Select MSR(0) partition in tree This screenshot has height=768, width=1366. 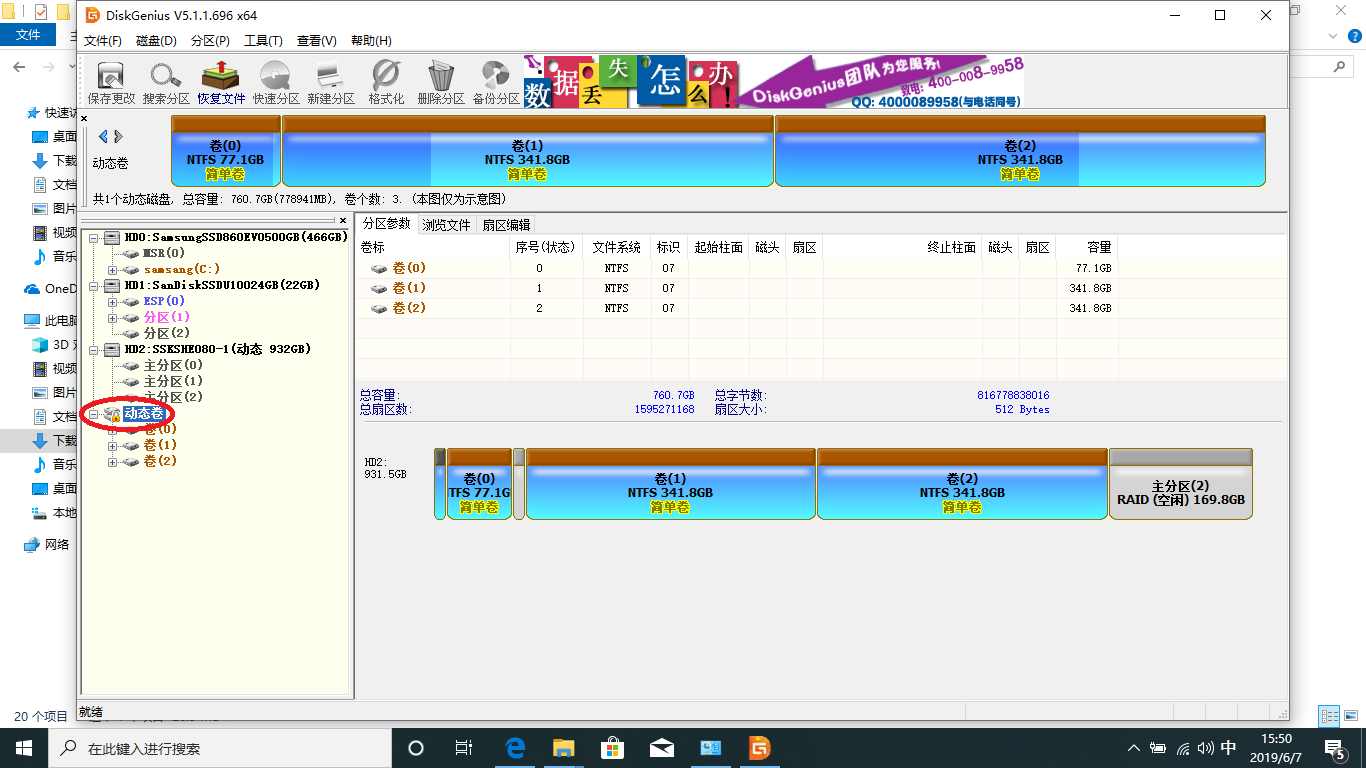click(x=164, y=253)
